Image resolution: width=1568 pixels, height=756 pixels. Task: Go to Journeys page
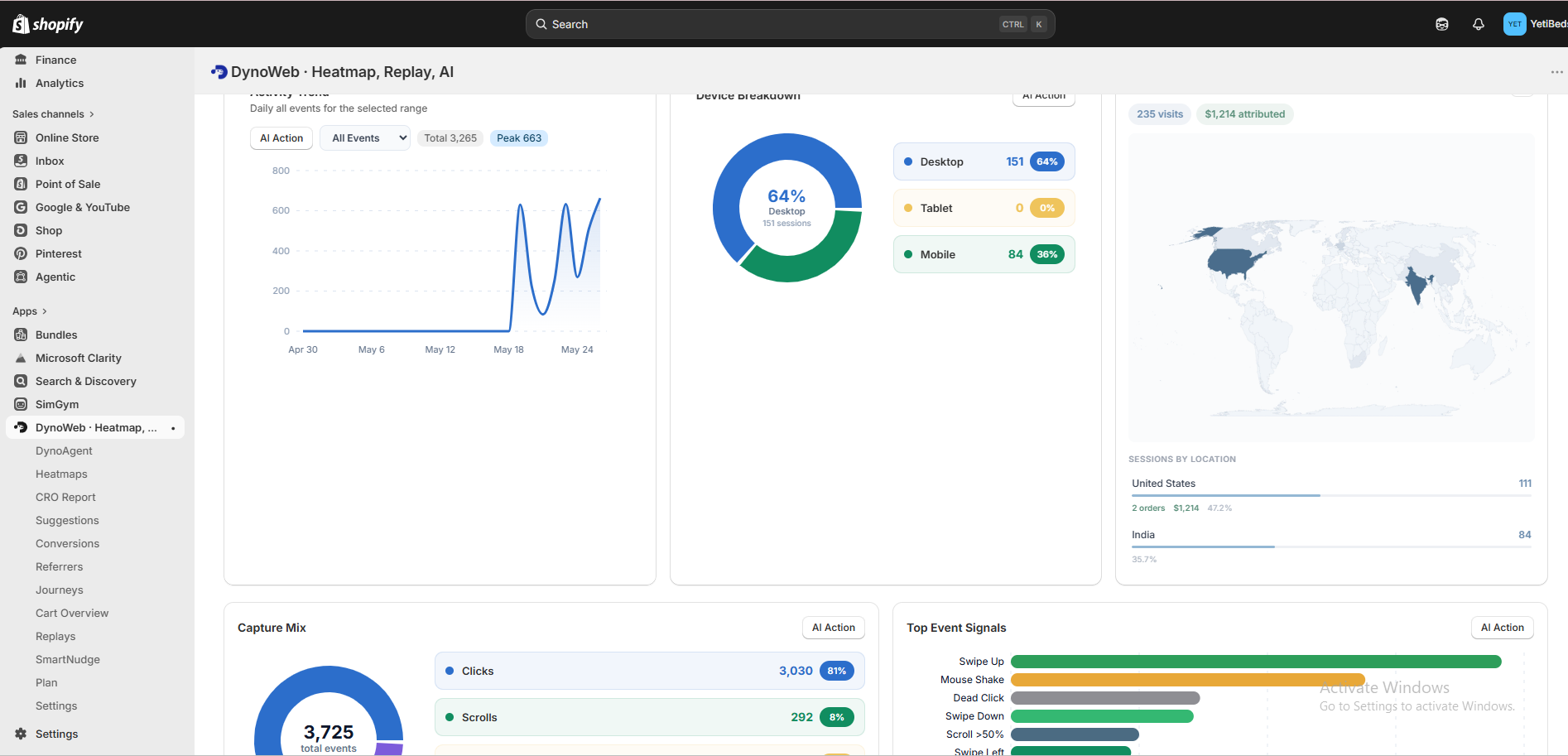coord(59,590)
